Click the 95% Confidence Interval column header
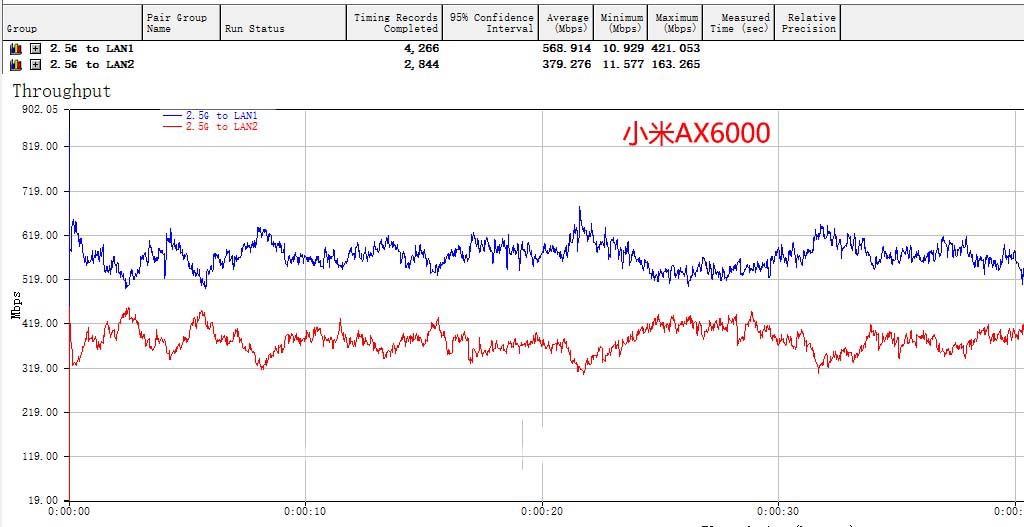This screenshot has height=527, width=1024. point(491,23)
